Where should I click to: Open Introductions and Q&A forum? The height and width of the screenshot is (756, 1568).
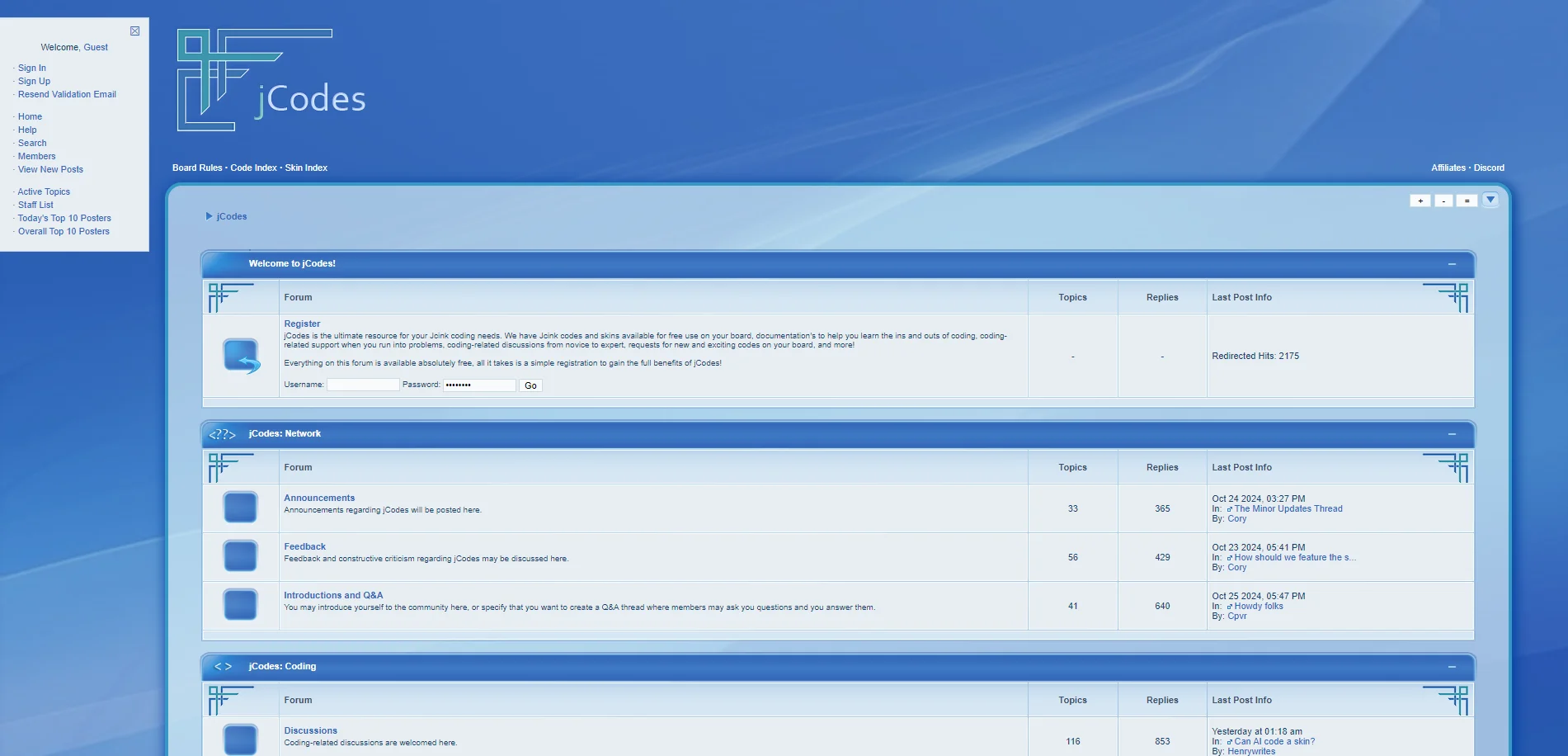click(x=333, y=595)
